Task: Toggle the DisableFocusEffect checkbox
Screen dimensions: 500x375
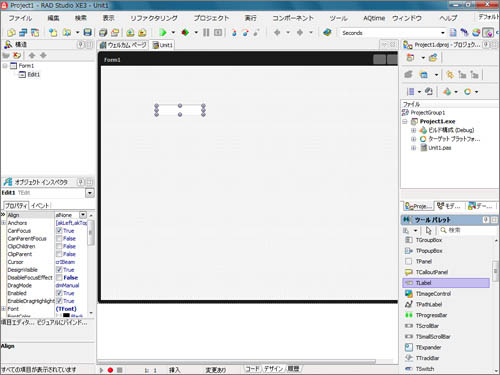Action: pyautogui.click(x=59, y=278)
